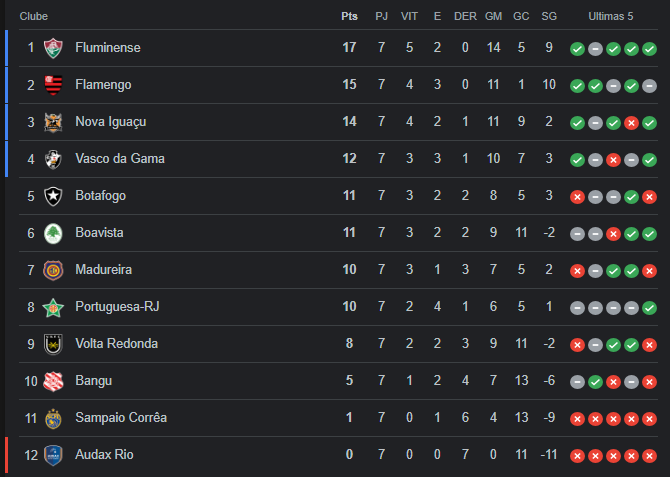This screenshot has height=477, width=670.
Task: Click the Vasco da Gama crest
Action: tap(53, 159)
